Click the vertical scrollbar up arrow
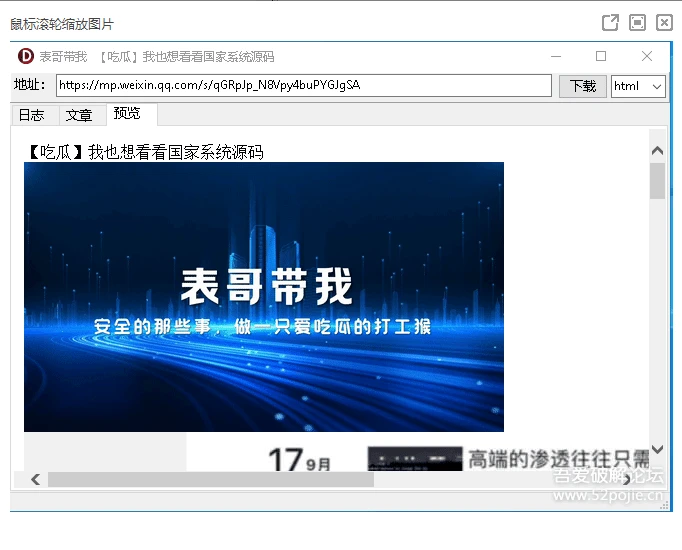Viewport: 682px width, 550px height. click(657, 151)
